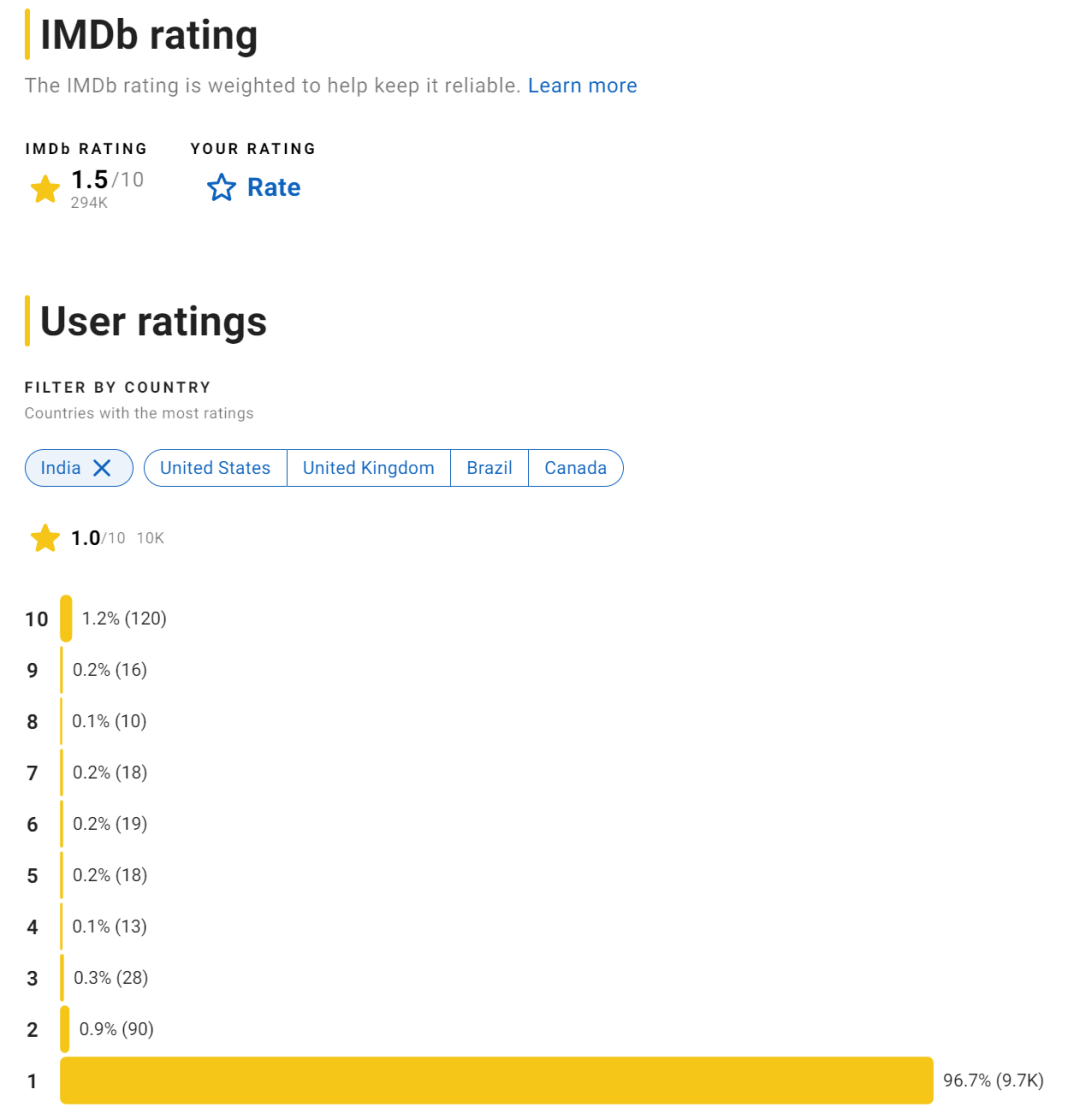Click the bar for rating 10

[x=66, y=618]
